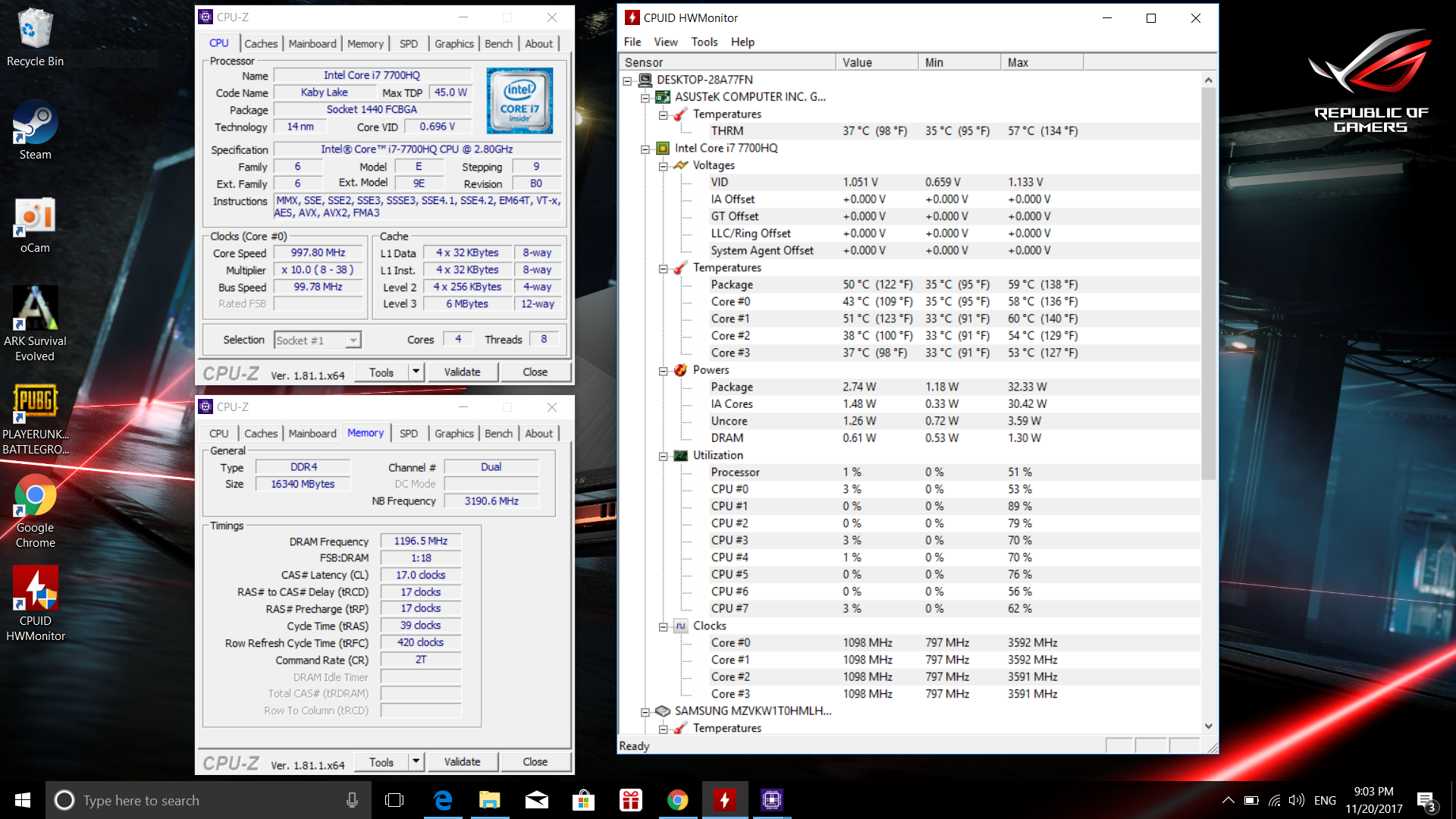Collapse the Intel Core i7 7700HQ node
Viewport: 1456px width, 819px height.
(645, 149)
